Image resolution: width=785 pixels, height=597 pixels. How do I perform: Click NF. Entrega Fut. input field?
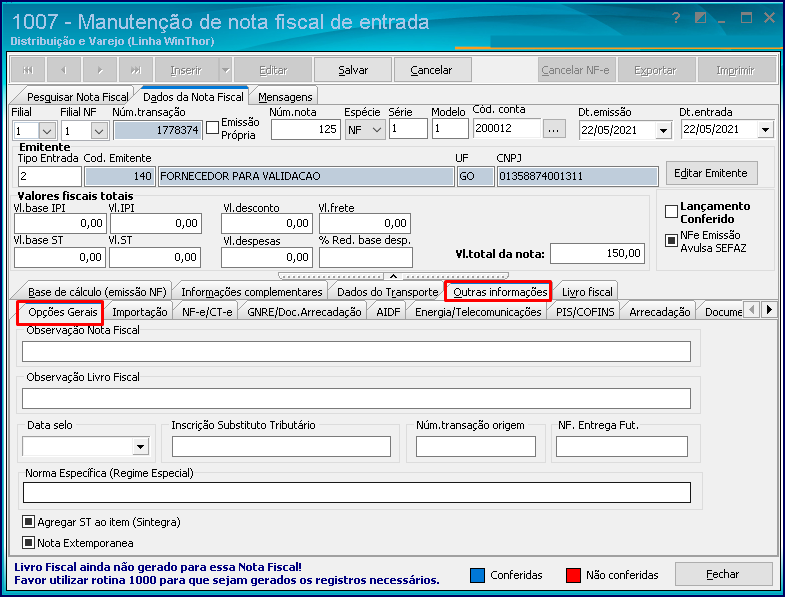pos(622,446)
